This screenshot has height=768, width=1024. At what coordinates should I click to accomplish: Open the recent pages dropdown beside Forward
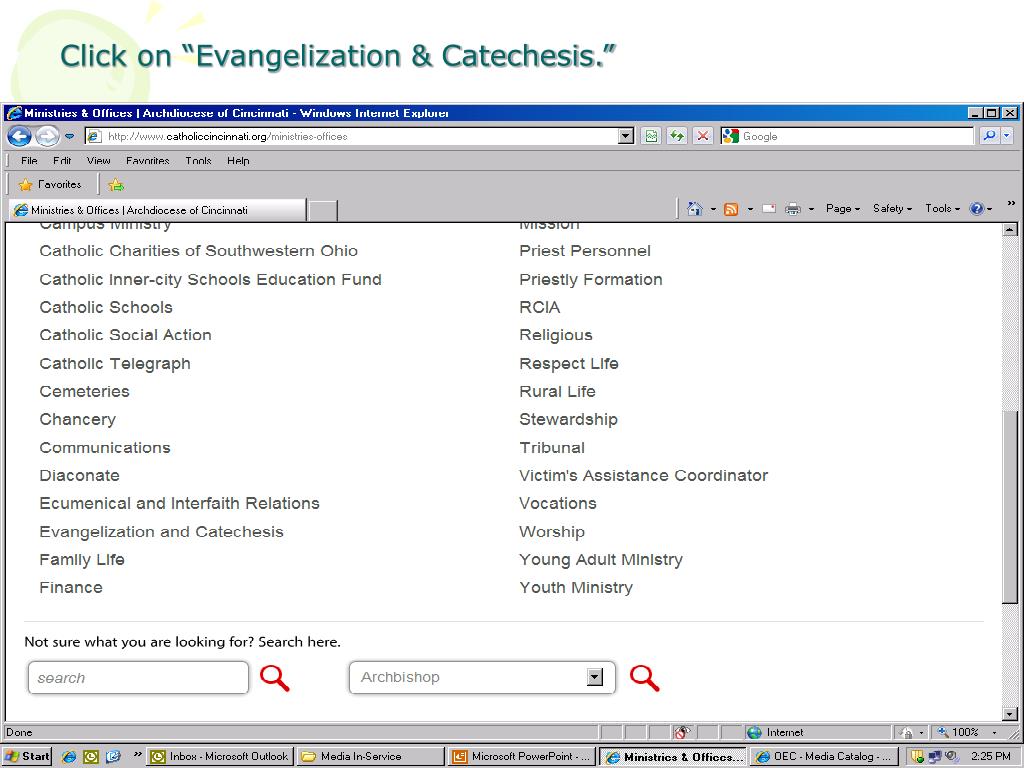(x=70, y=136)
